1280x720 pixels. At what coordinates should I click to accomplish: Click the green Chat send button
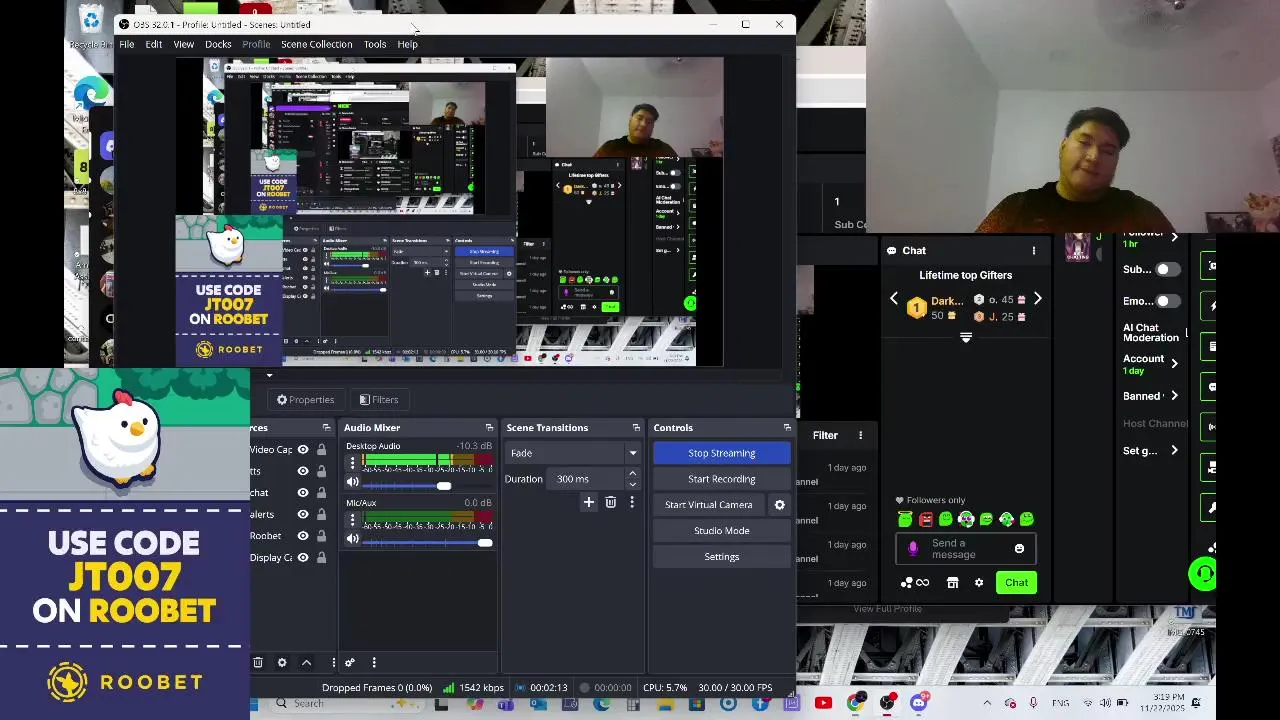click(x=1016, y=583)
